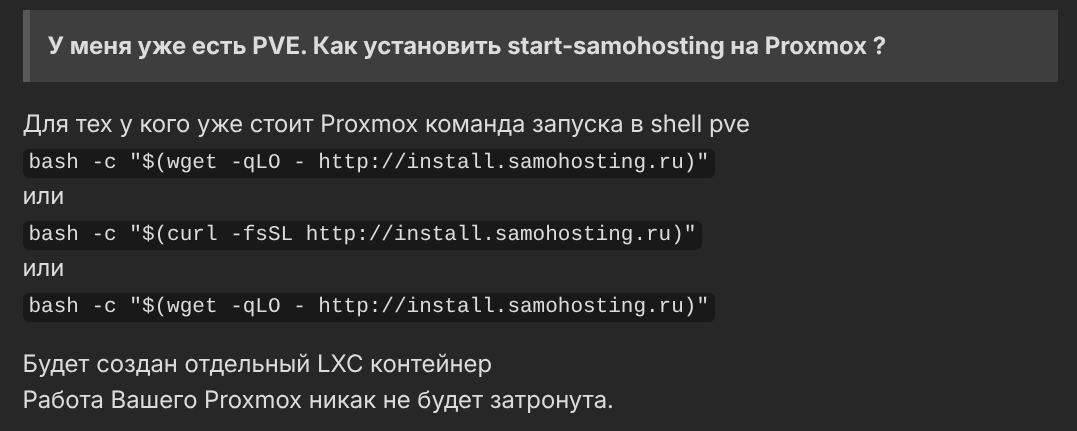1077x431 pixels.
Task: Click the heading about installing start-samohosting on Proxmox
Action: (466, 46)
